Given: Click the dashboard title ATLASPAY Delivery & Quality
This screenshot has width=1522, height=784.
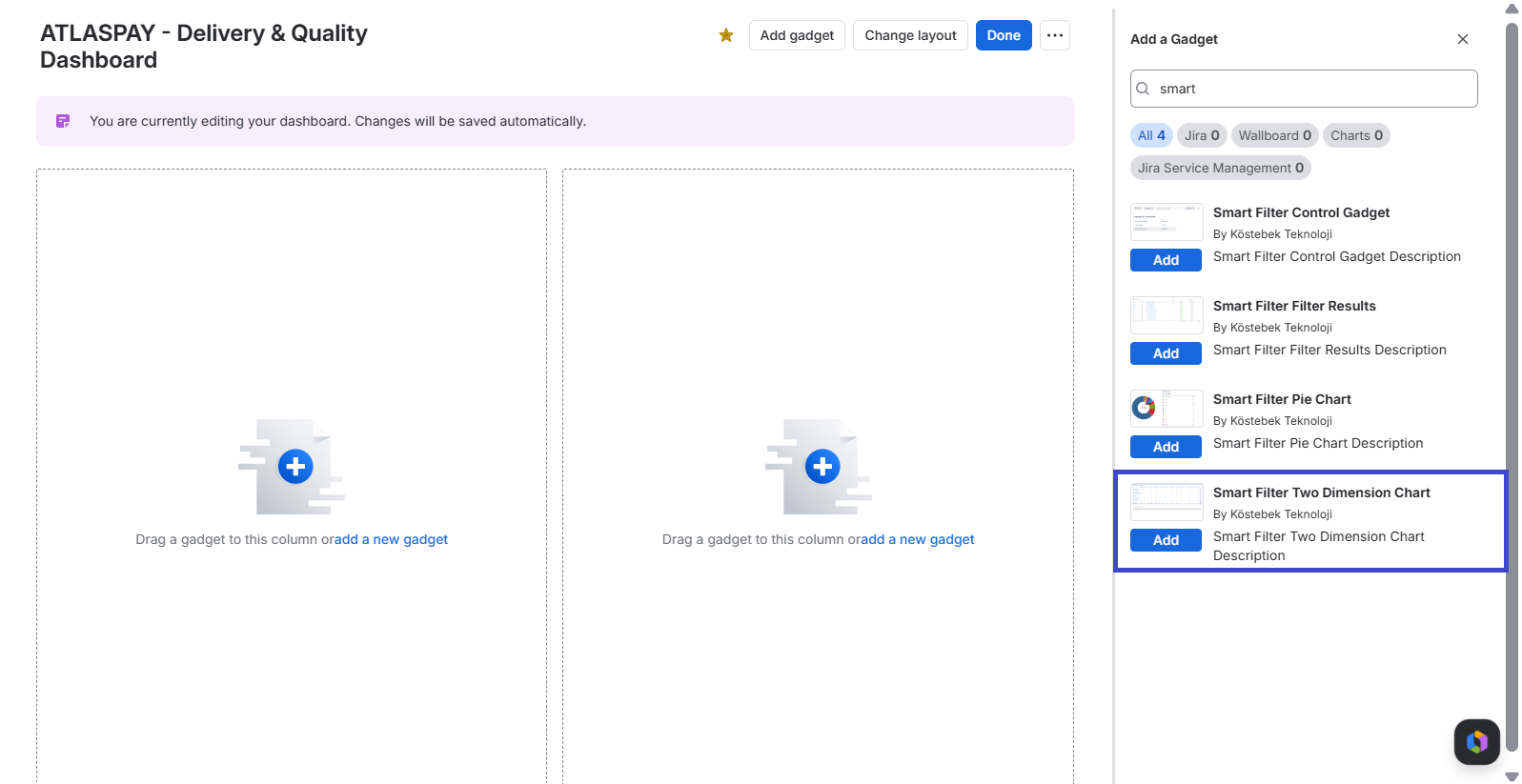Looking at the screenshot, I should (x=204, y=47).
